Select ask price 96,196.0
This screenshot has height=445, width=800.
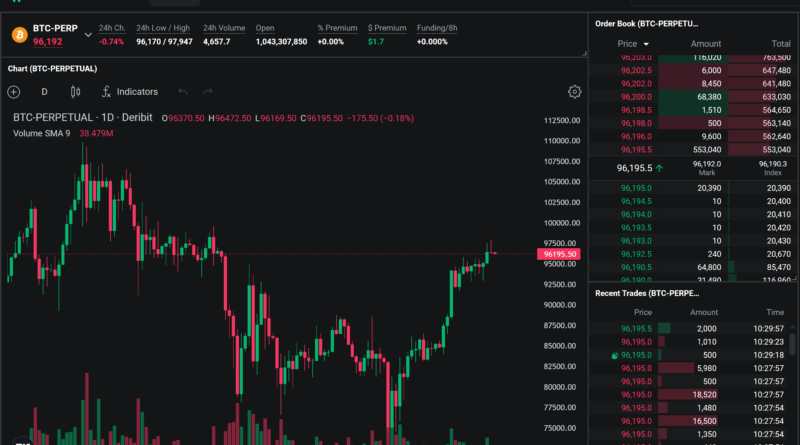[x=636, y=137]
